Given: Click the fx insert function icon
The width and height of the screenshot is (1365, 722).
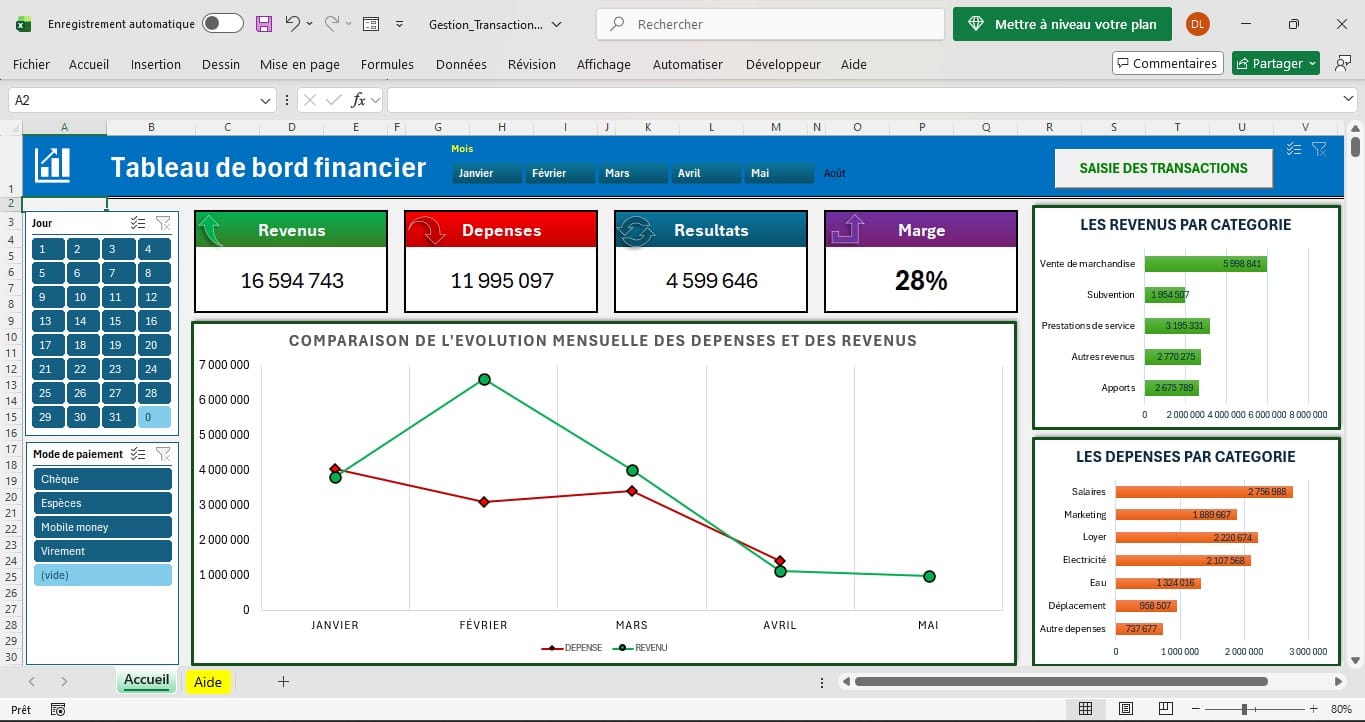Looking at the screenshot, I should [x=358, y=100].
